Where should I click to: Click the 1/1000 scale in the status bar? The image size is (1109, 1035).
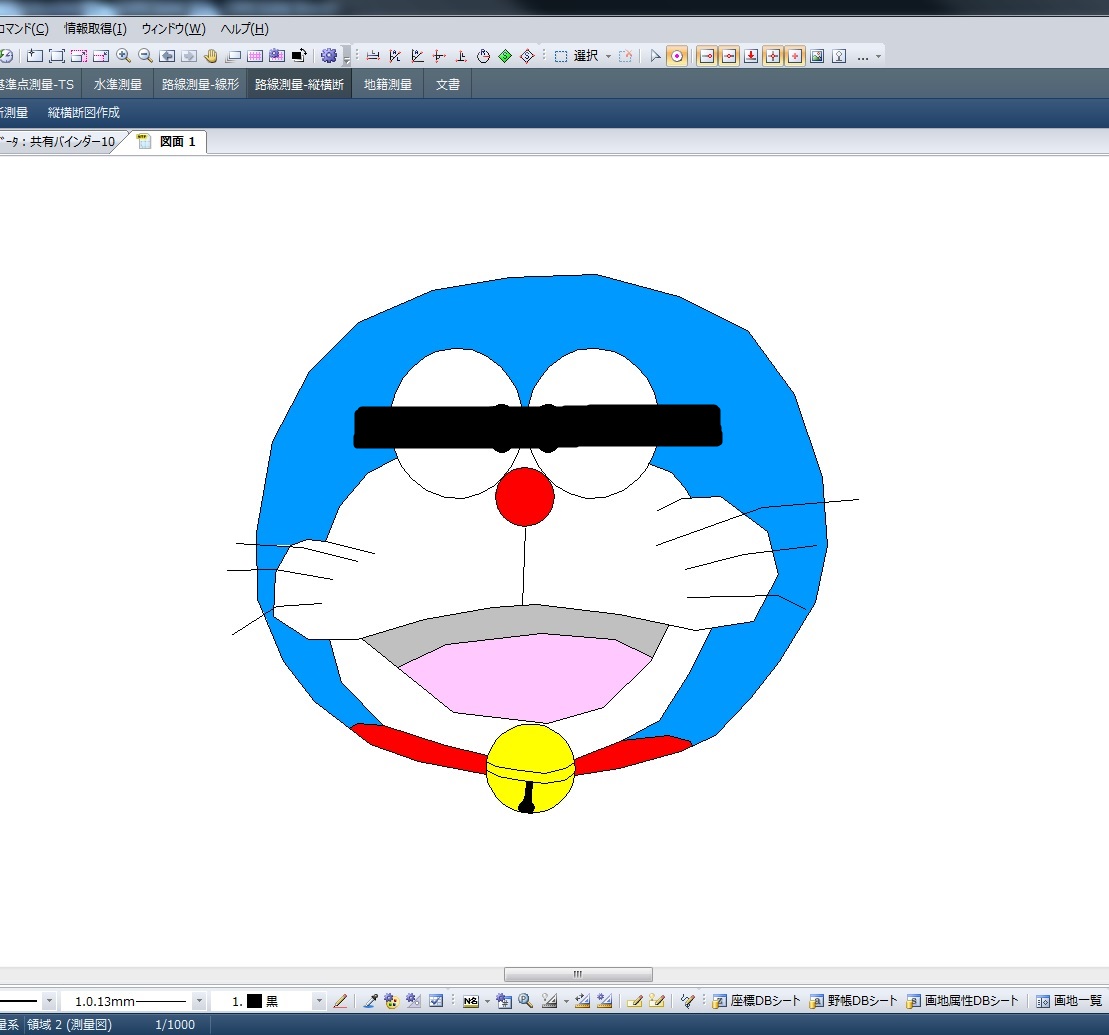[175, 1024]
